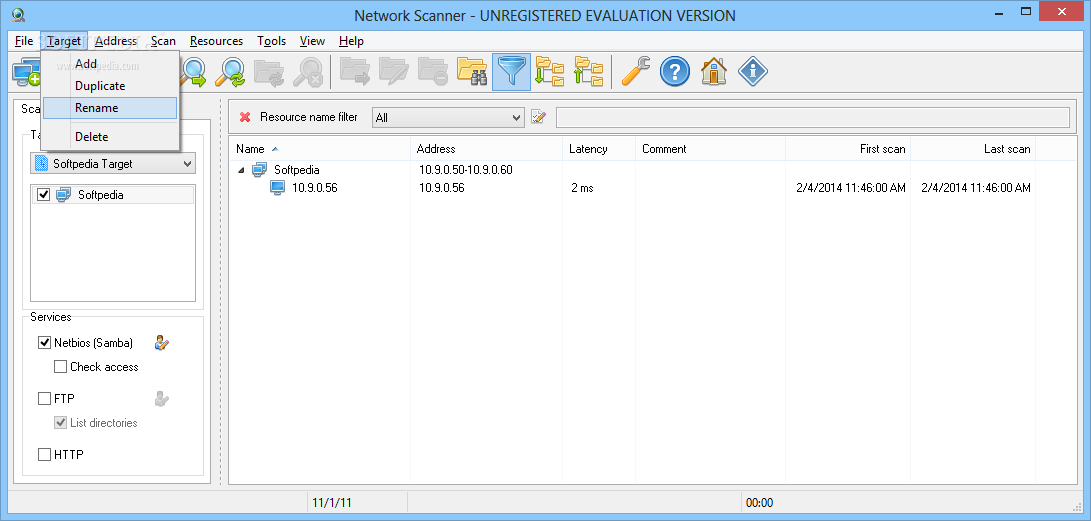Click the Address column header

(x=486, y=149)
